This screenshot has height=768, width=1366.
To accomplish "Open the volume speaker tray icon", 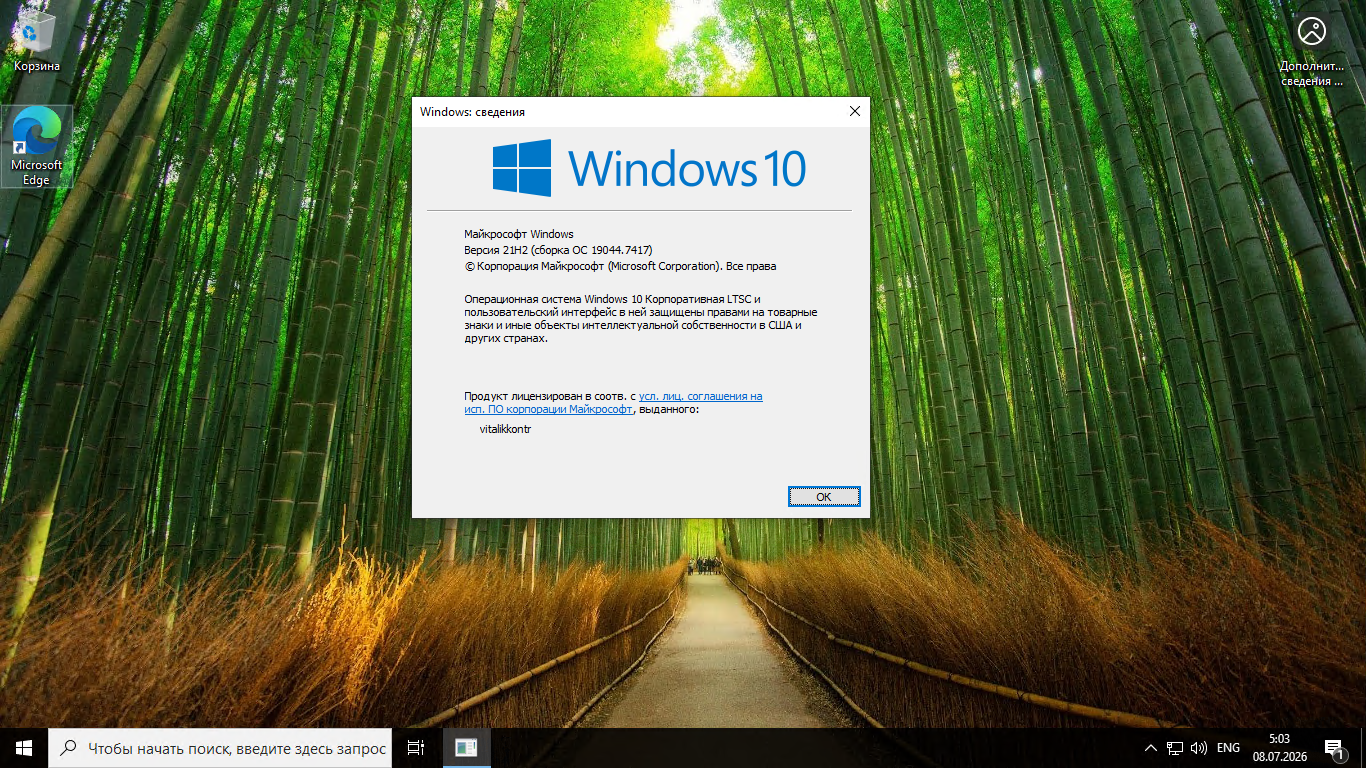I will coord(1199,748).
